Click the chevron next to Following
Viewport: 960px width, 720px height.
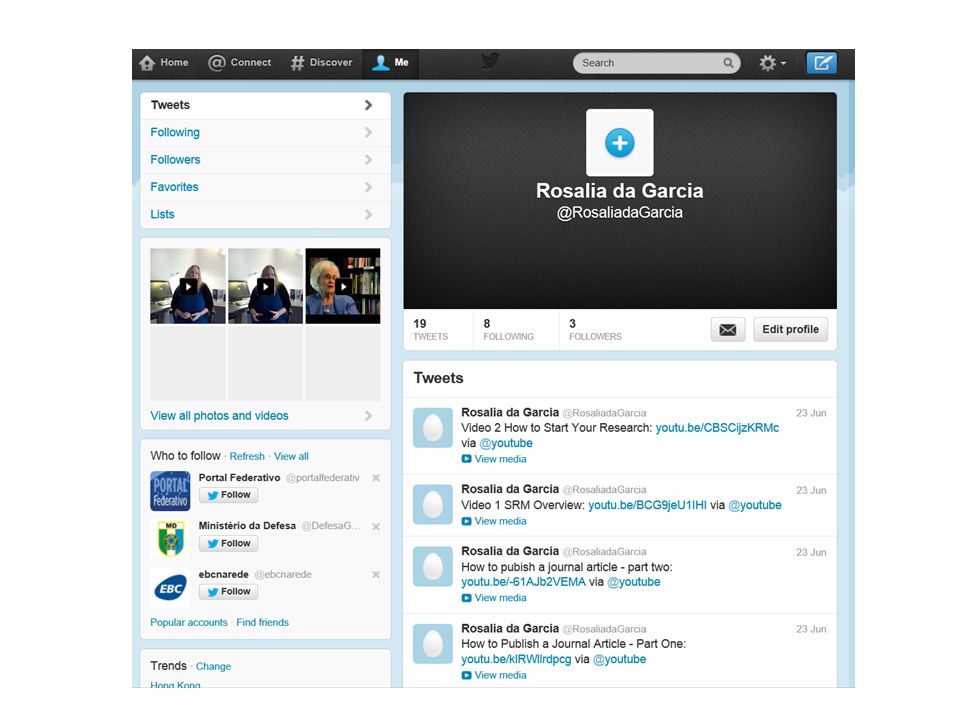tap(368, 132)
